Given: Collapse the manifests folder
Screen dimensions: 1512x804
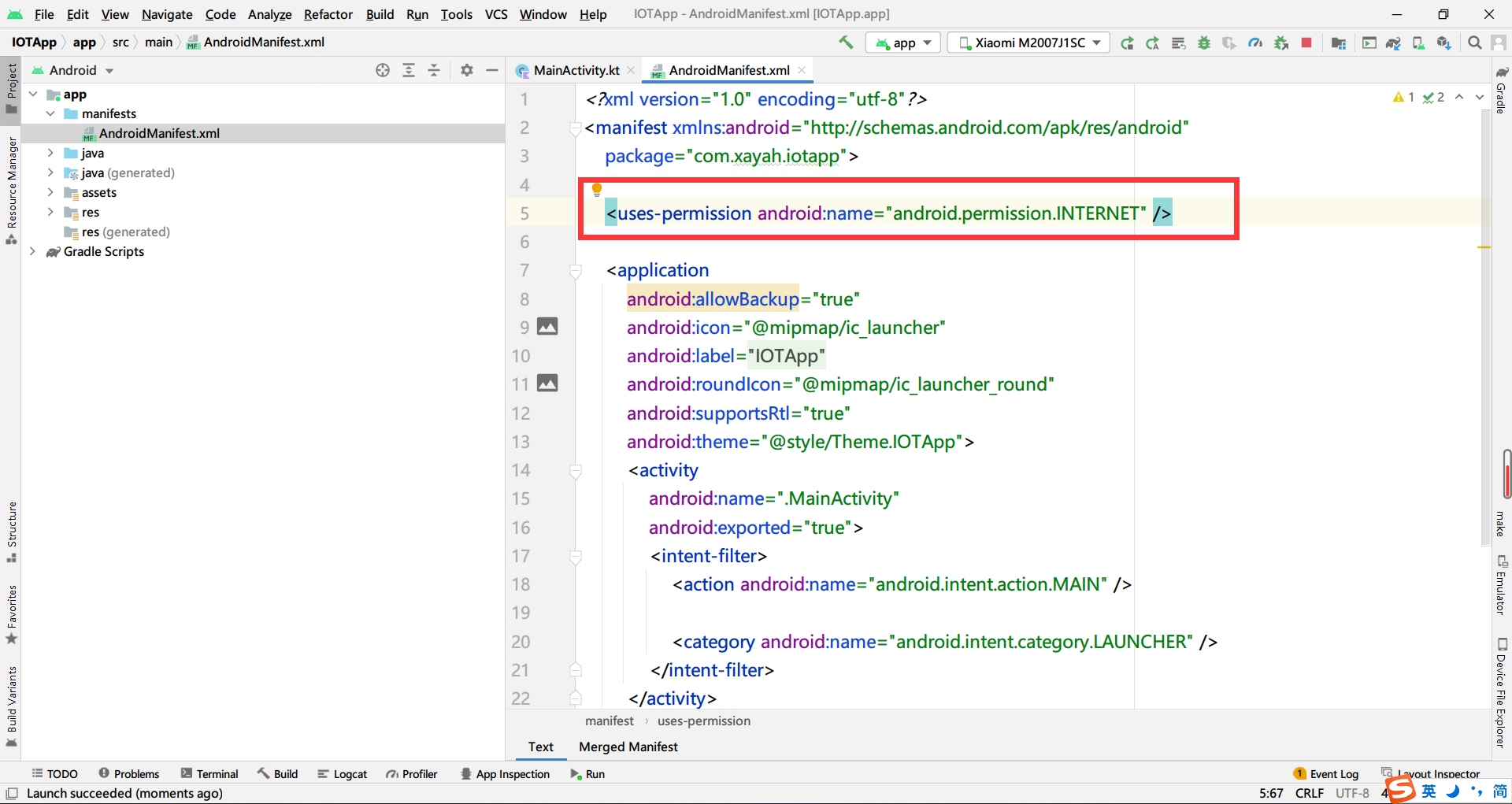Looking at the screenshot, I should [50, 113].
